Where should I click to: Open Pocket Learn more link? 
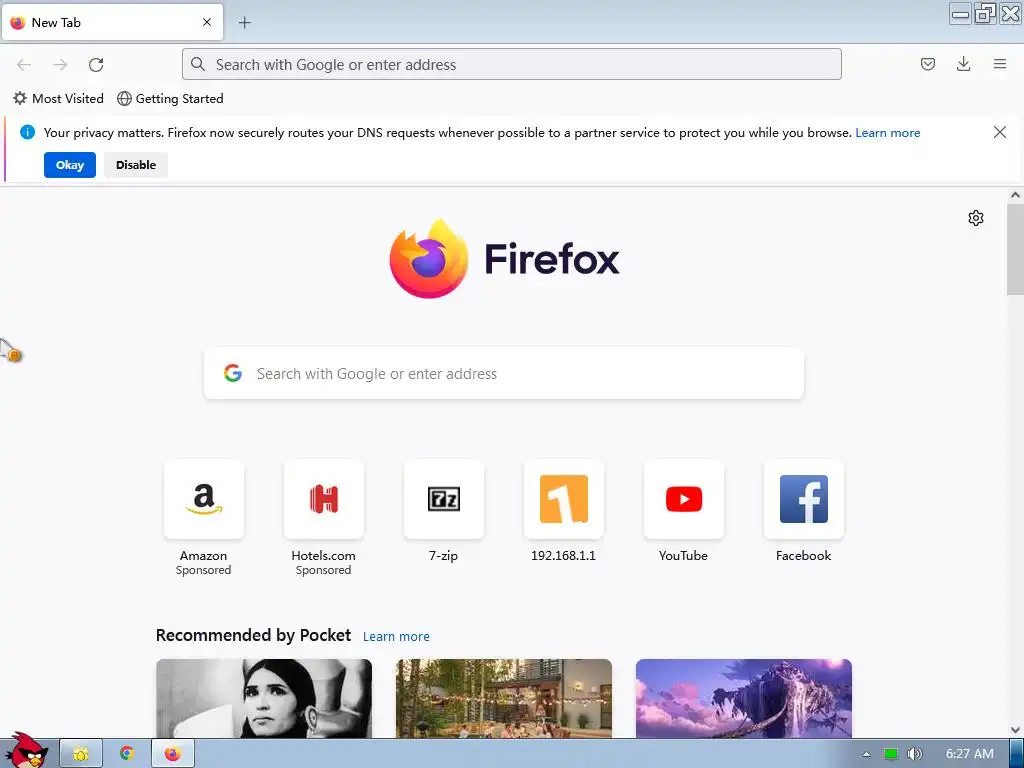pos(396,636)
